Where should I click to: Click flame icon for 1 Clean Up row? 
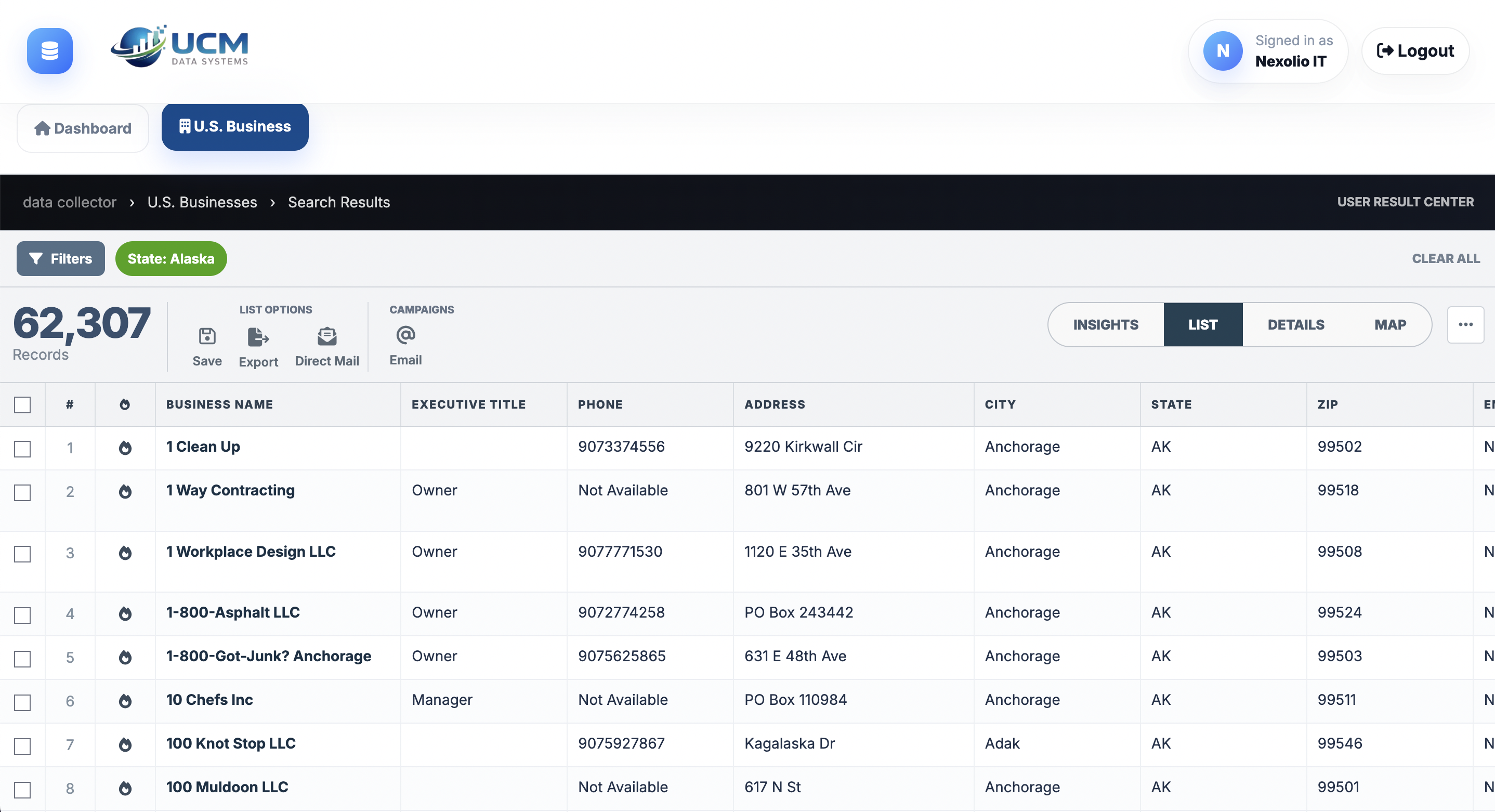coord(125,448)
